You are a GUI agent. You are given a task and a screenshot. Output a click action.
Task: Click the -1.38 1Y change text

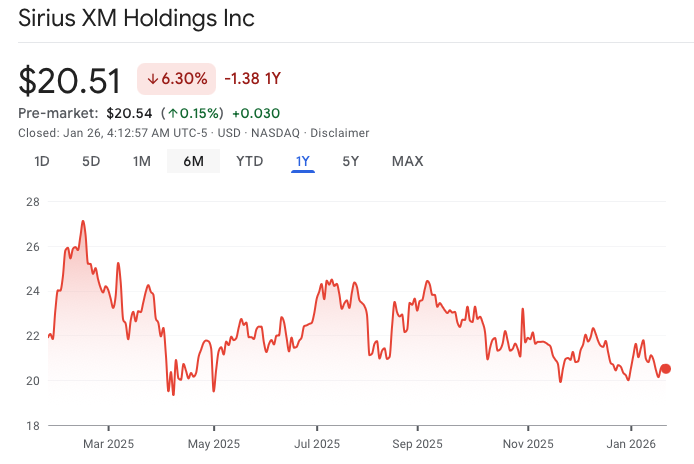coord(252,79)
